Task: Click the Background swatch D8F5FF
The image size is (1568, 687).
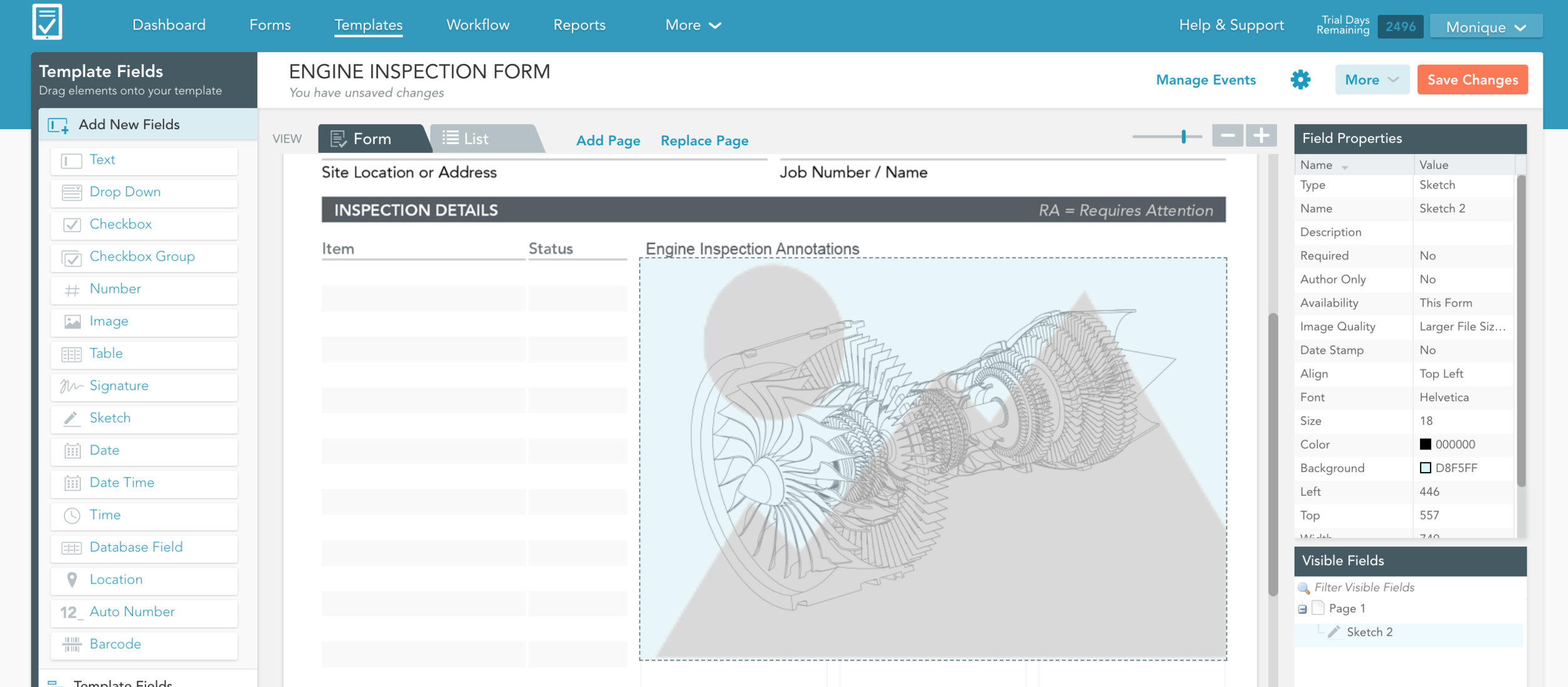Action: (1425, 468)
